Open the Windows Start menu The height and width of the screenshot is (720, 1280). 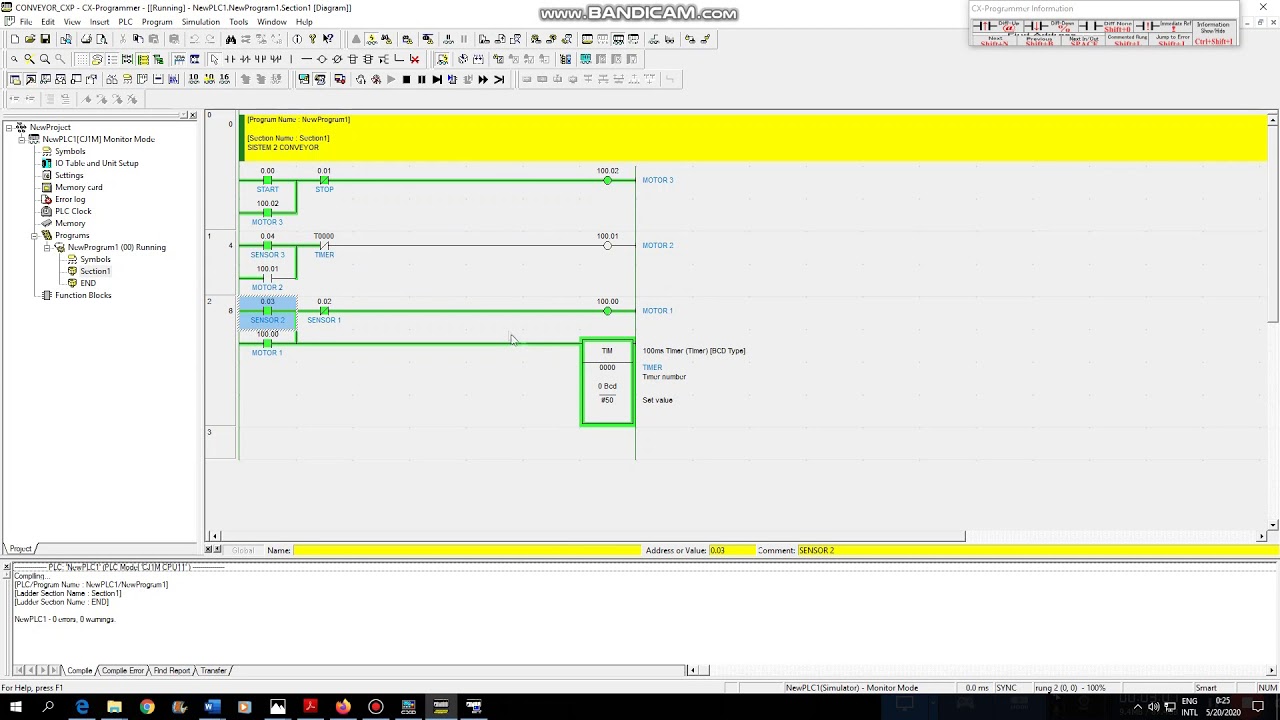tap(16, 707)
